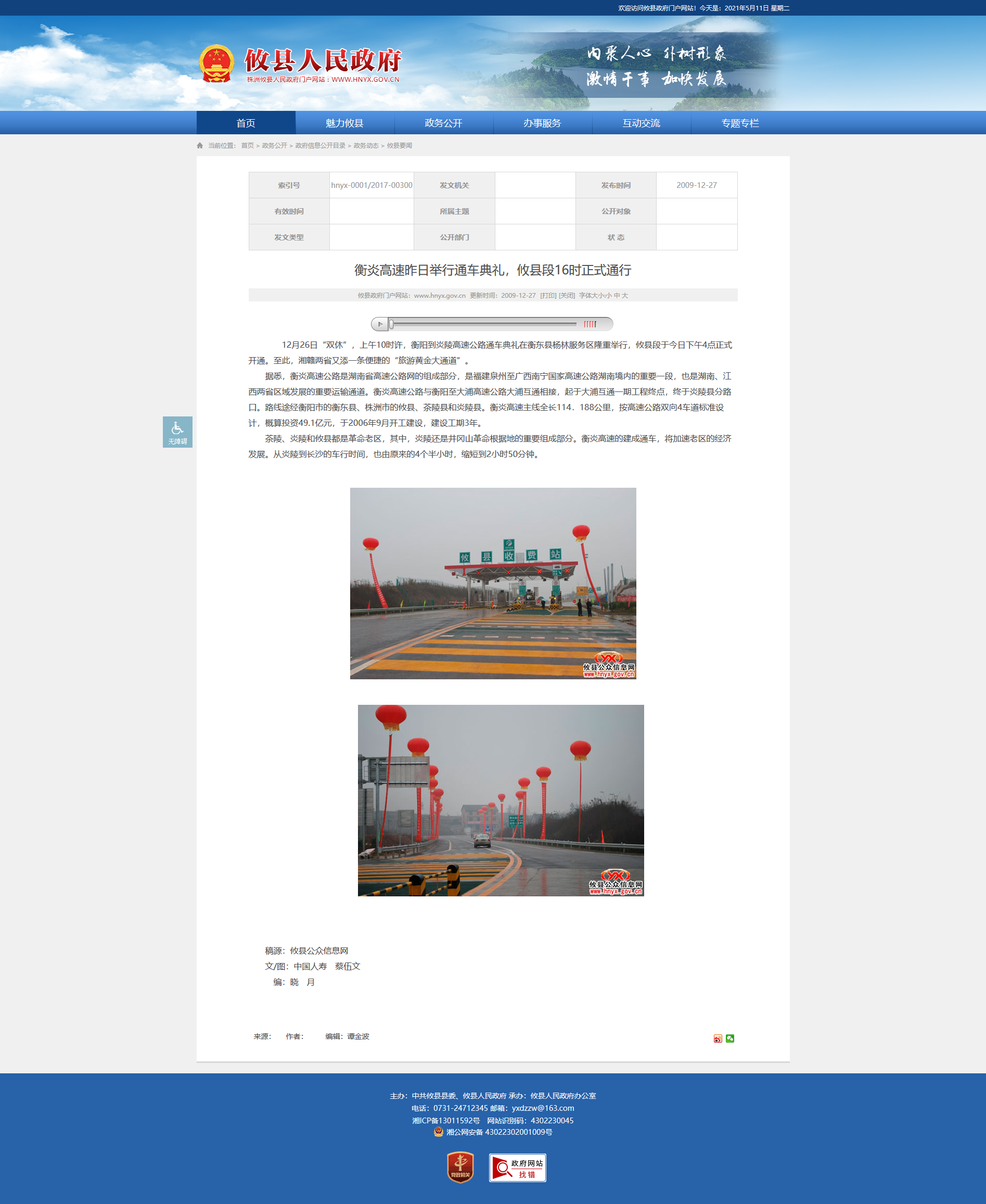Open the 政府网站找错 error report badge
Image resolution: width=986 pixels, height=1204 pixels.
[517, 1168]
